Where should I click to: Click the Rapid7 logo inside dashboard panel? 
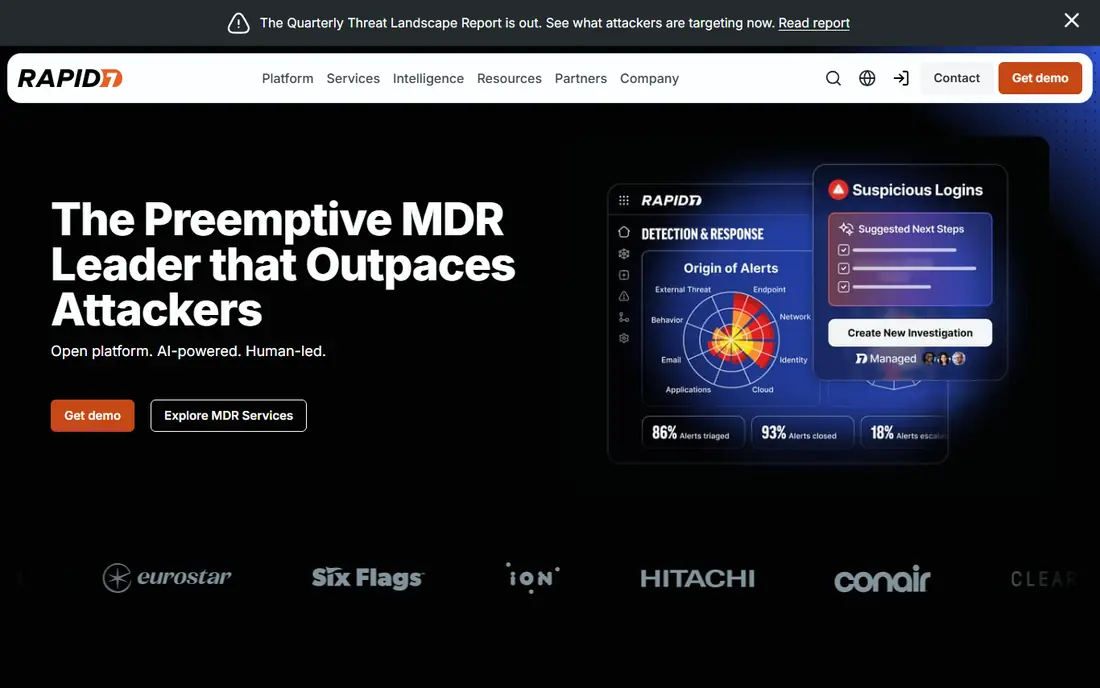pyautogui.click(x=671, y=201)
